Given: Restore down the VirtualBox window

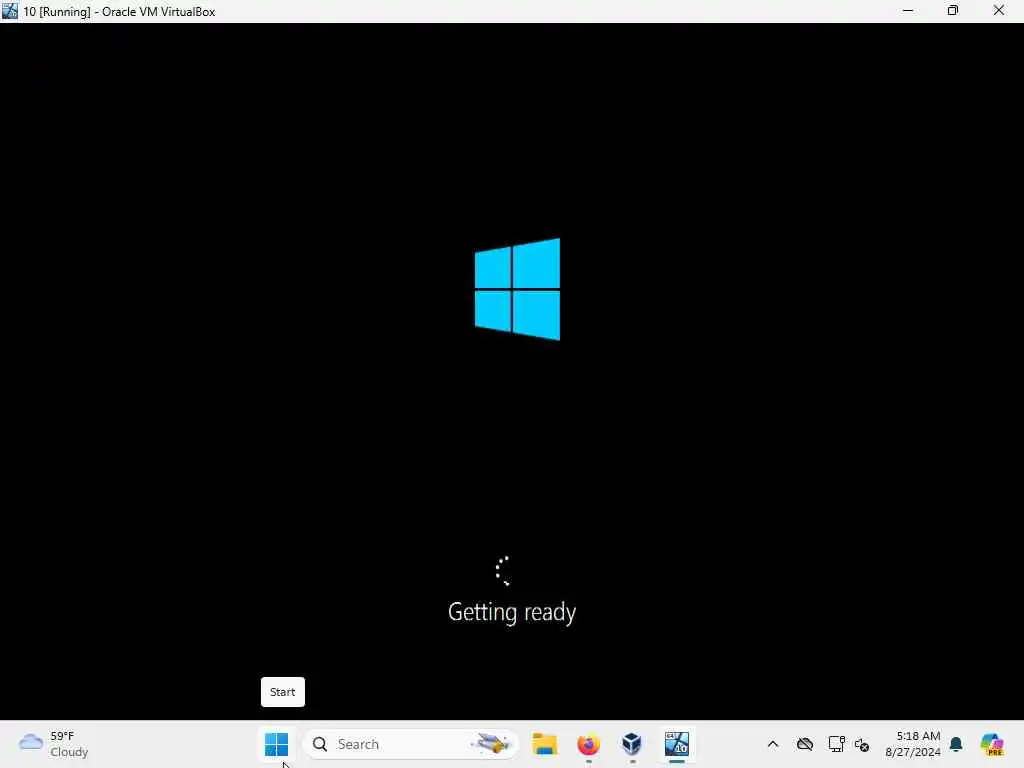Looking at the screenshot, I should 953,11.
